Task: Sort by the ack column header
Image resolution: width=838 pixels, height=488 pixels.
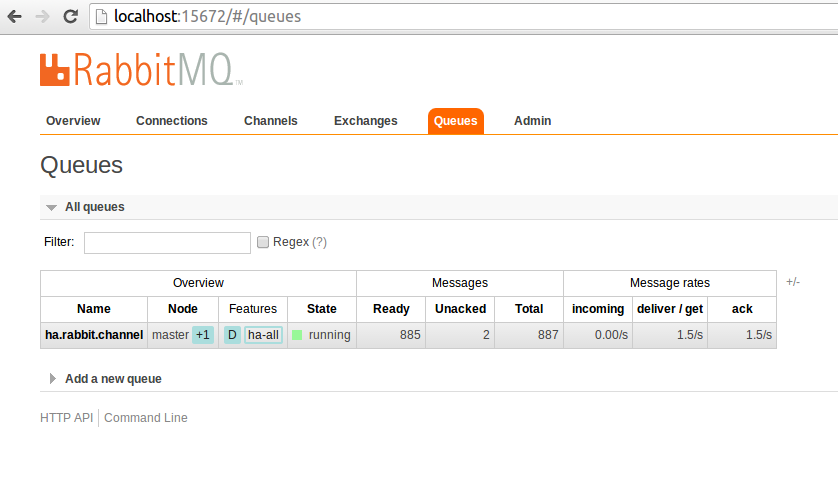Action: (742, 309)
